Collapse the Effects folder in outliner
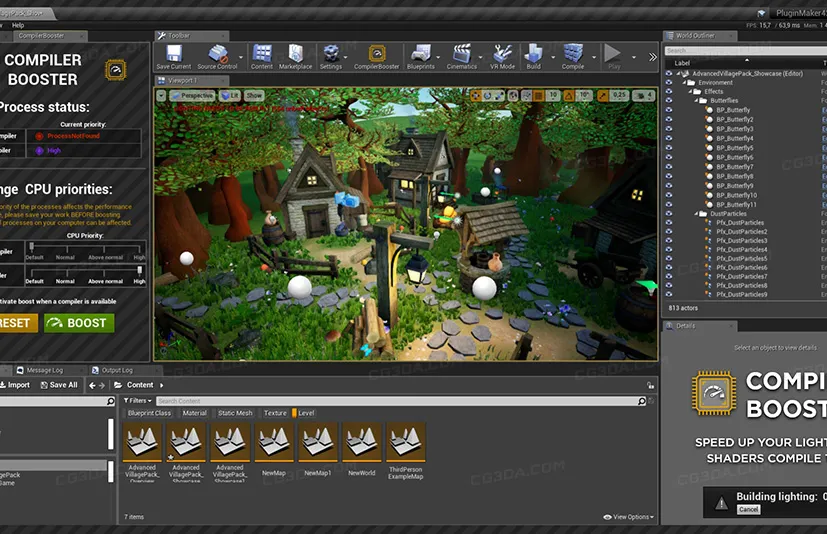This screenshot has width=827, height=534. point(690,92)
